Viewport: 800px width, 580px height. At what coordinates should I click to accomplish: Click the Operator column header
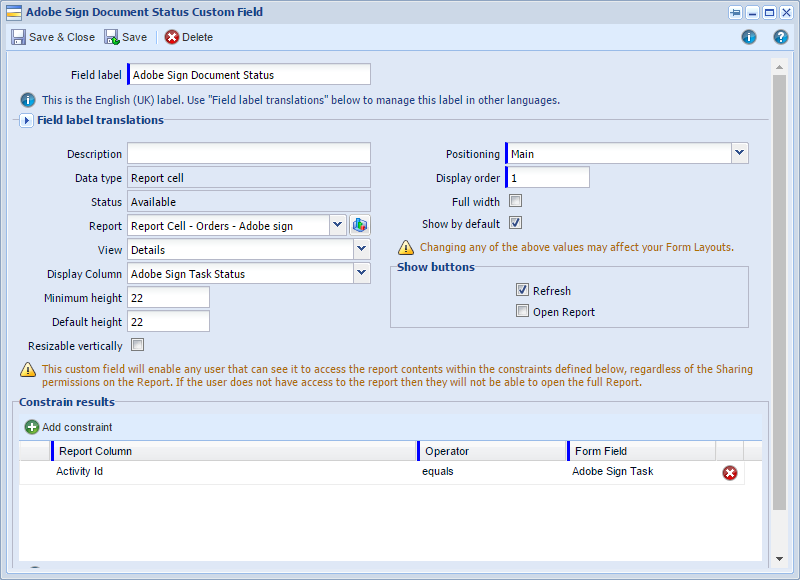(x=492, y=451)
